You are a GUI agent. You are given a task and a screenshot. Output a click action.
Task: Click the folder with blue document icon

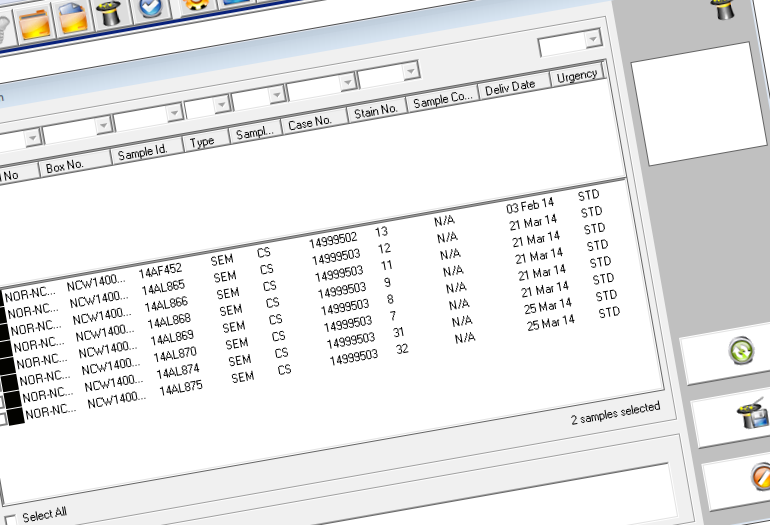coord(73,17)
